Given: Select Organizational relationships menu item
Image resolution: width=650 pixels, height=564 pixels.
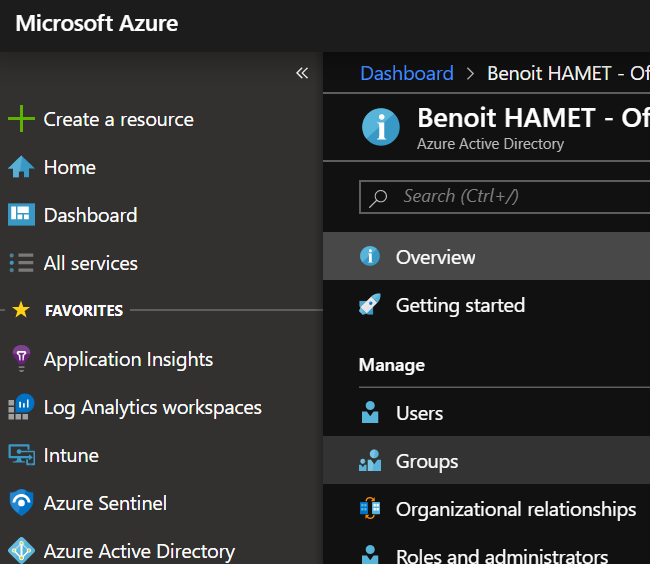Looking at the screenshot, I should pyautogui.click(x=515, y=509).
